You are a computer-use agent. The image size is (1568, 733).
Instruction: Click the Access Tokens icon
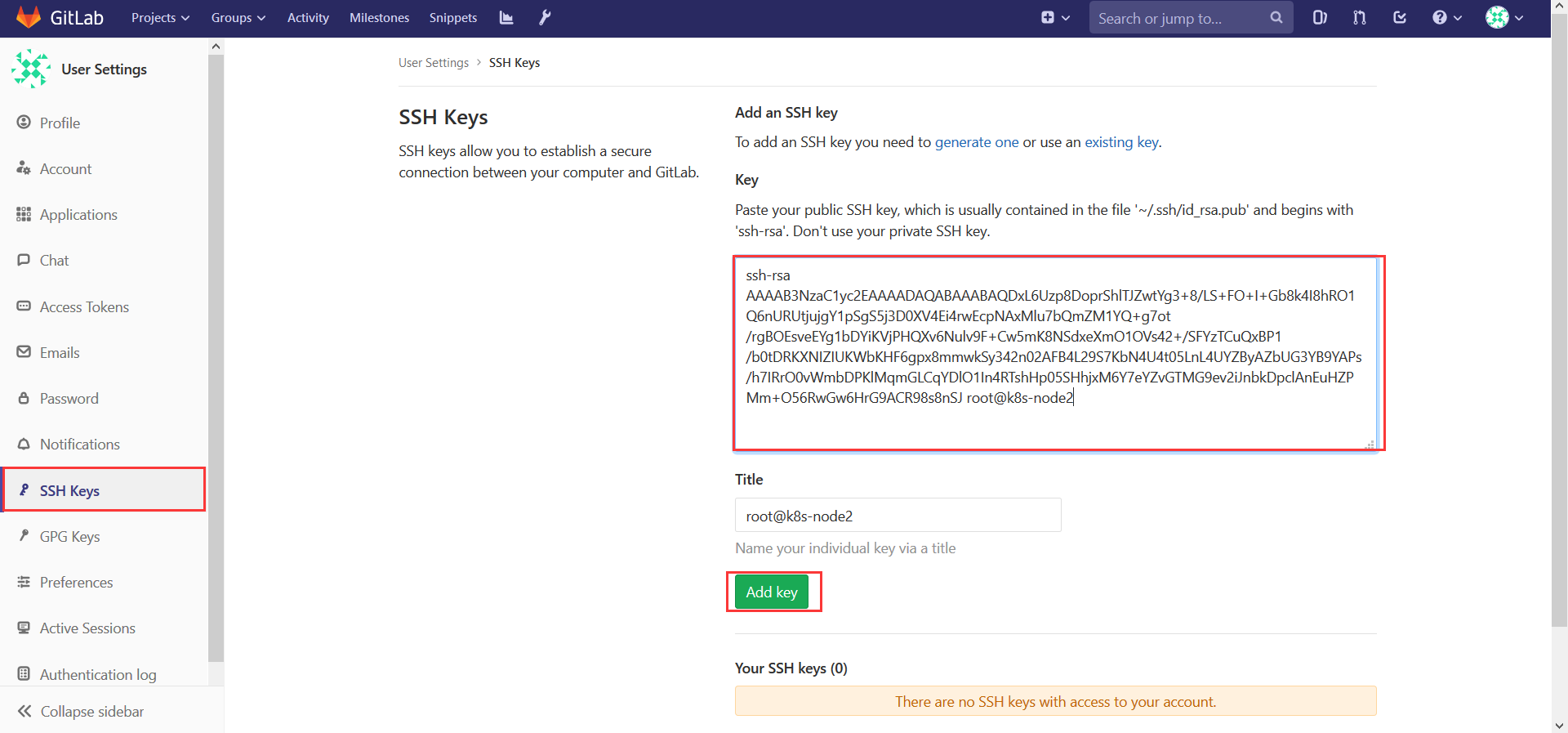click(24, 306)
